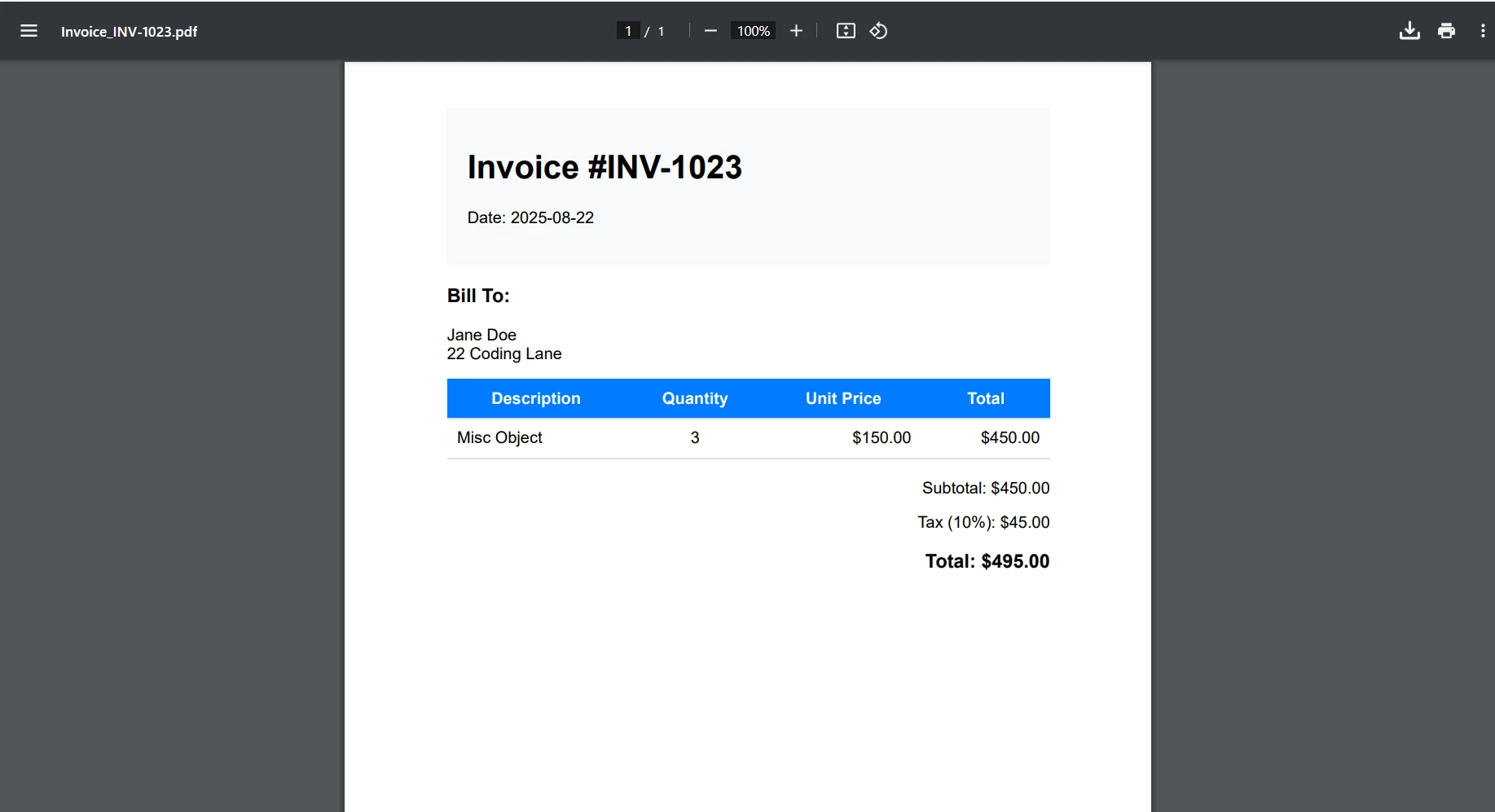Select the fit to page icon
Viewport: 1495px width, 812px height.
click(x=845, y=31)
